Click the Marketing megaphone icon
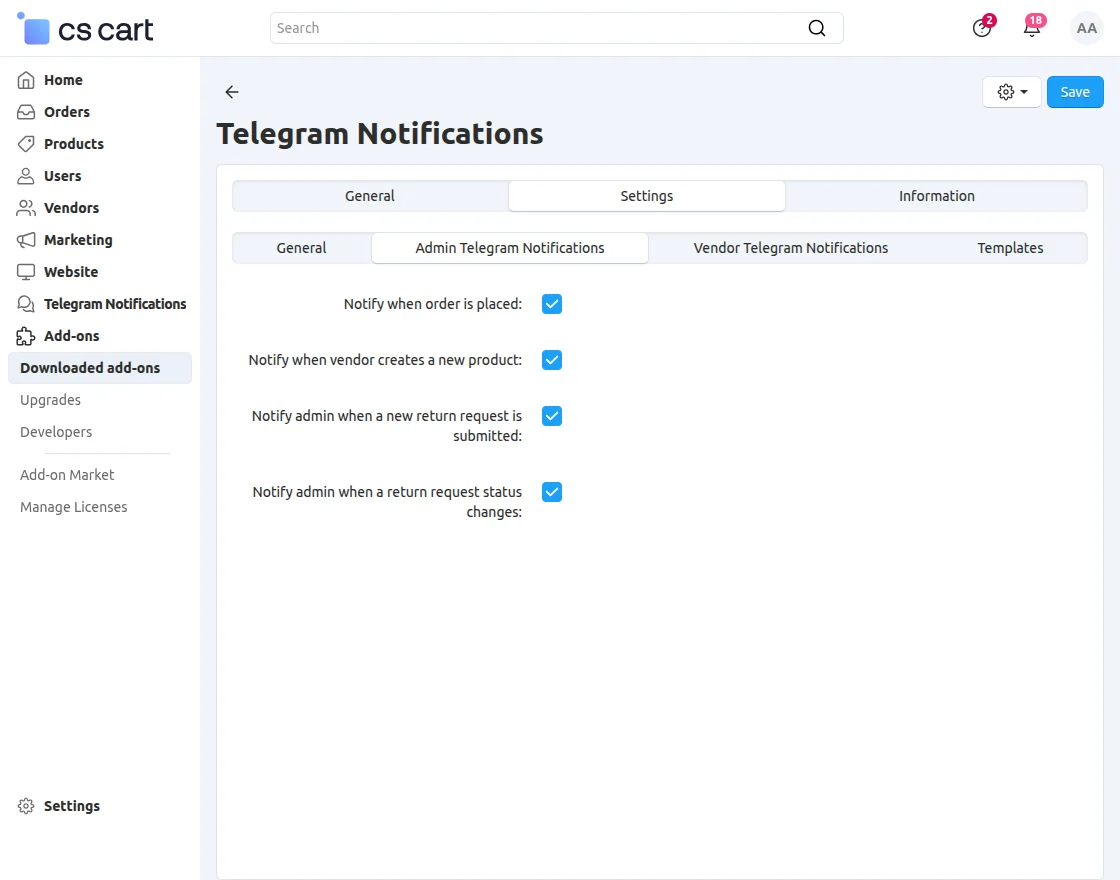This screenshot has height=880, width=1120. (x=26, y=240)
